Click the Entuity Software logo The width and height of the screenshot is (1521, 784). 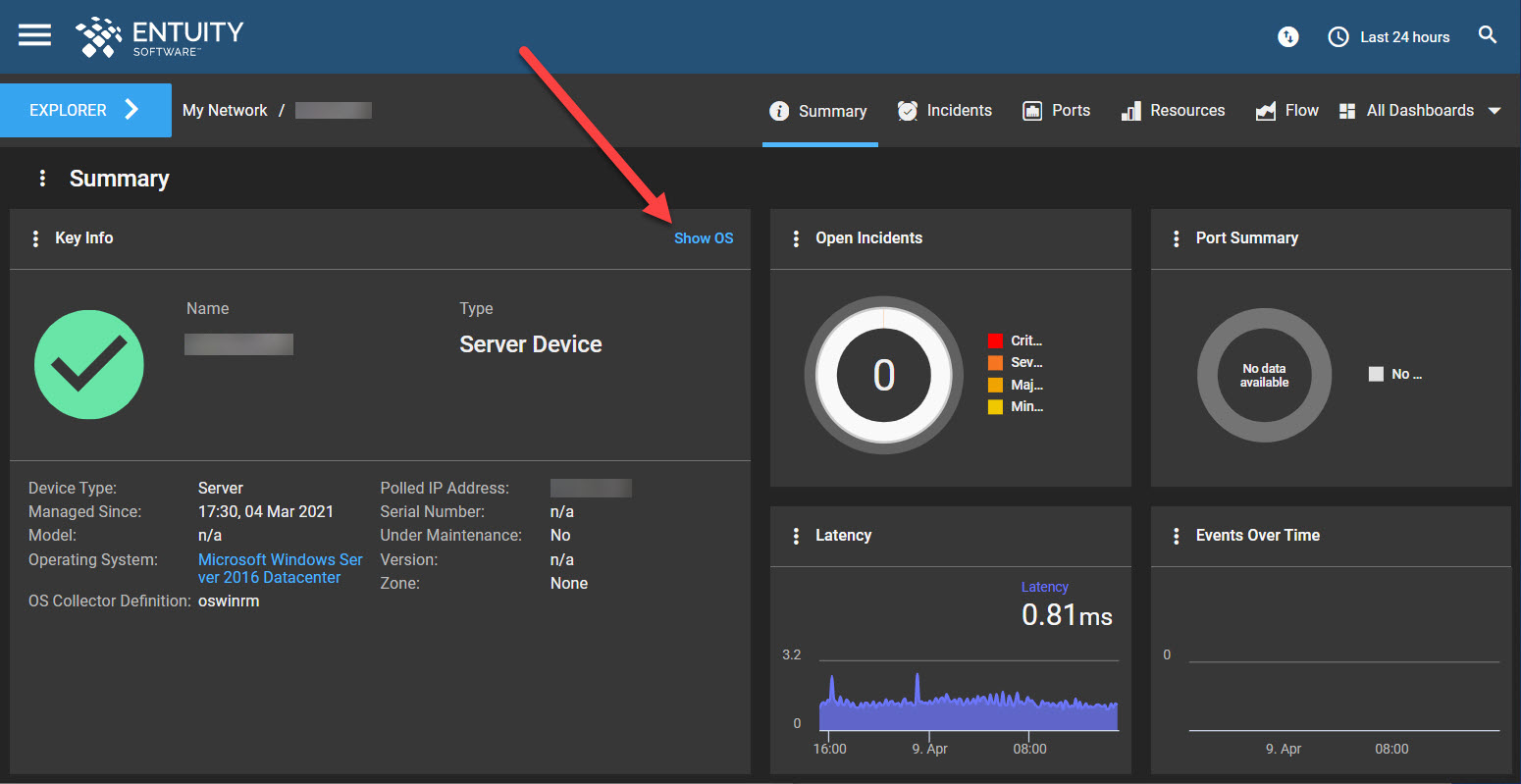pyautogui.click(x=160, y=37)
